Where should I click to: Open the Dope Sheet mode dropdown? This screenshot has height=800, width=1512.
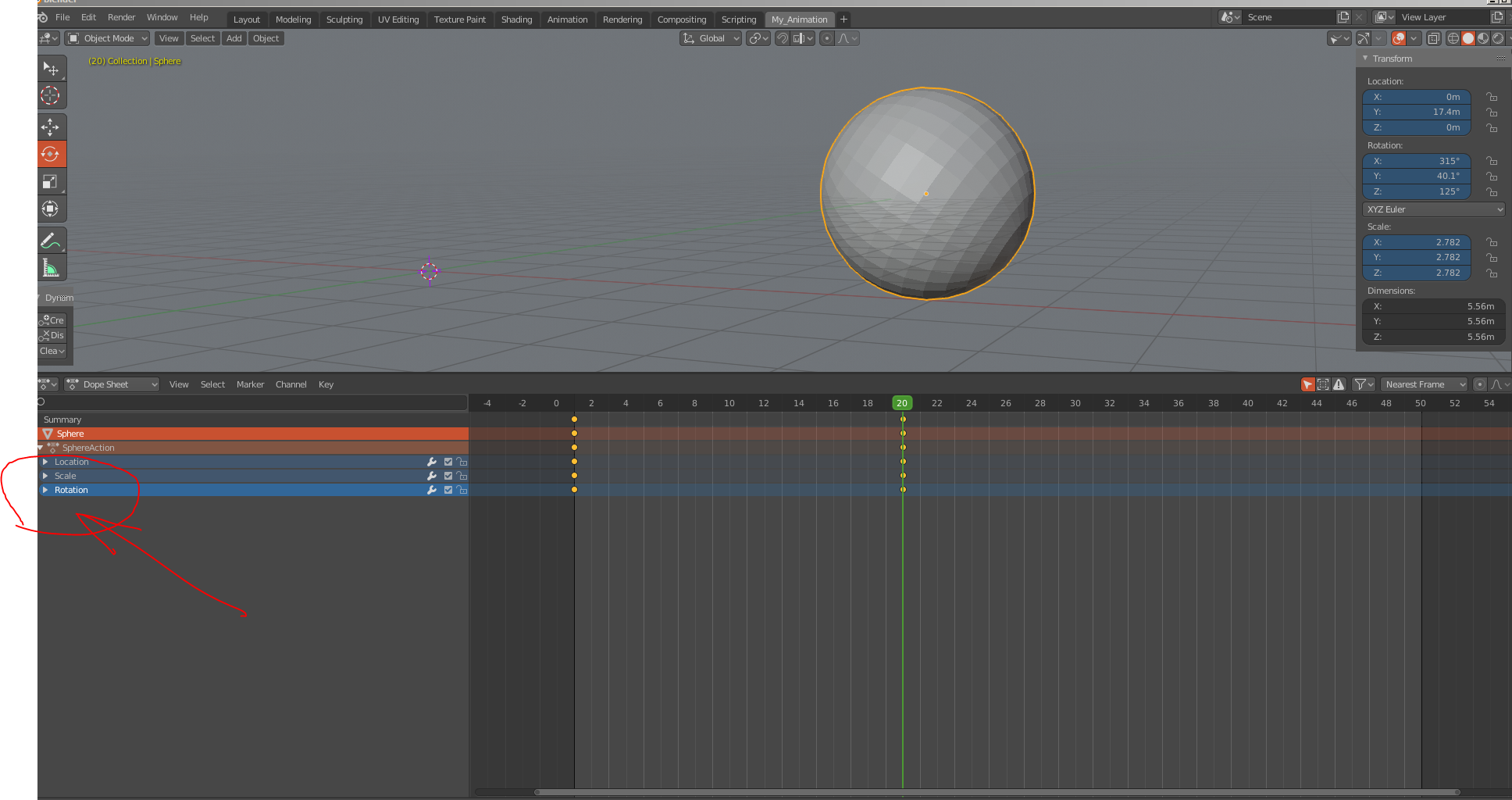coord(112,384)
